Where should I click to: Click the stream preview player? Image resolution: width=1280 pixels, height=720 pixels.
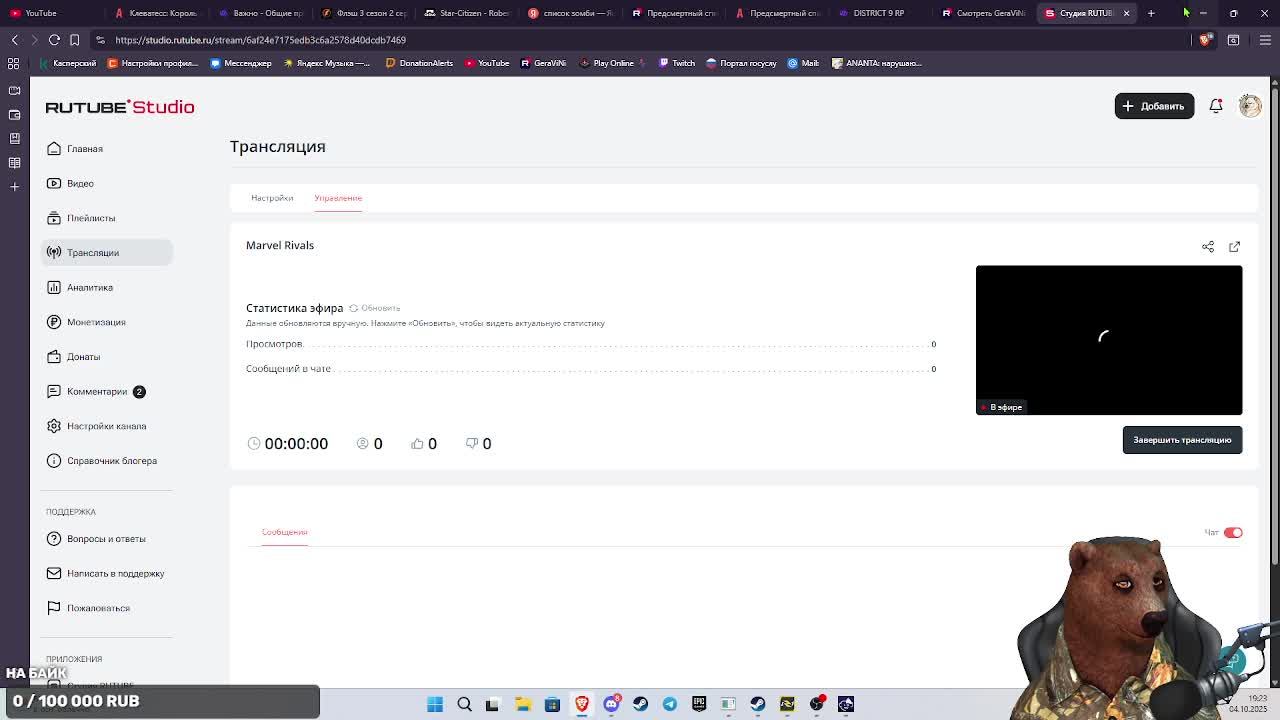[x=1109, y=340]
